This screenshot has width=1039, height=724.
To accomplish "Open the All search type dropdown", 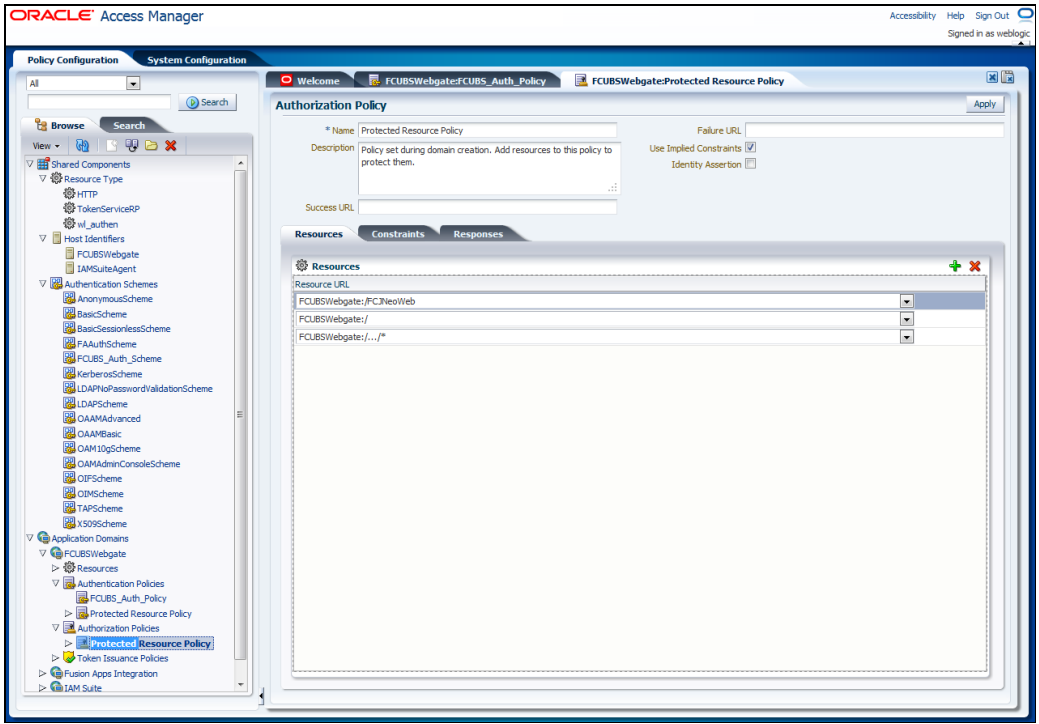I will (x=133, y=83).
